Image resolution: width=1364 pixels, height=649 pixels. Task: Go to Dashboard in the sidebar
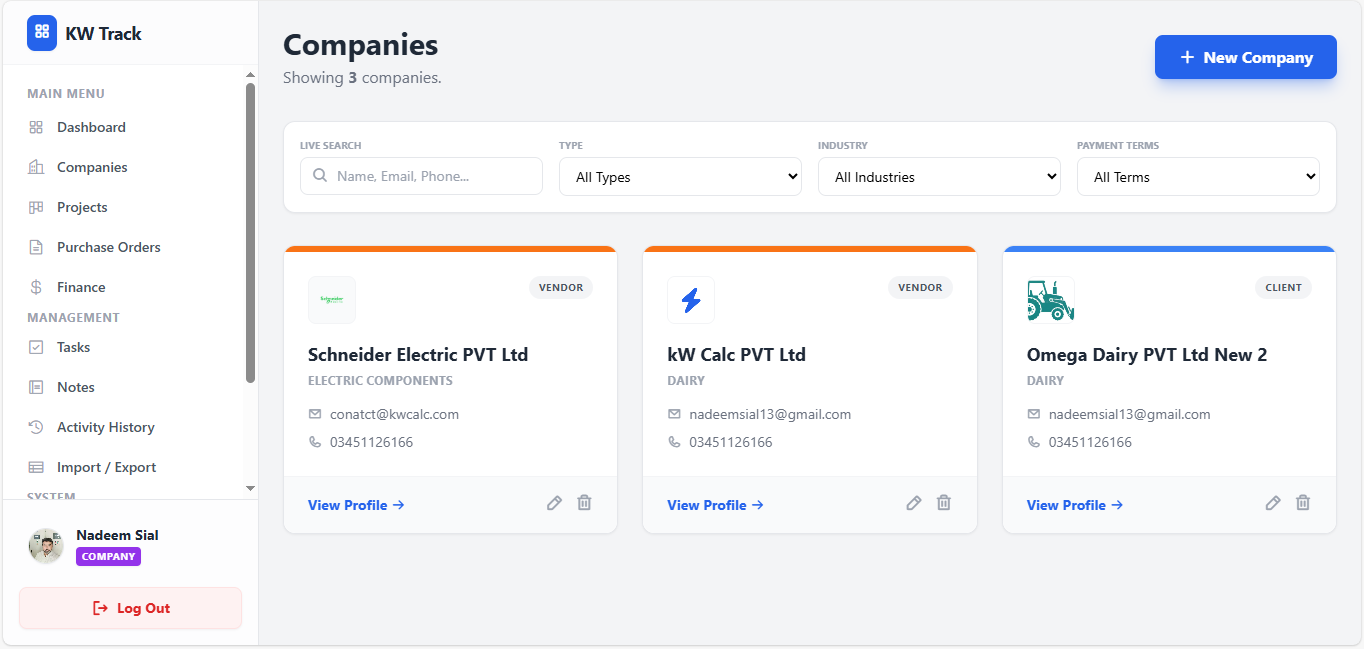click(x=90, y=127)
